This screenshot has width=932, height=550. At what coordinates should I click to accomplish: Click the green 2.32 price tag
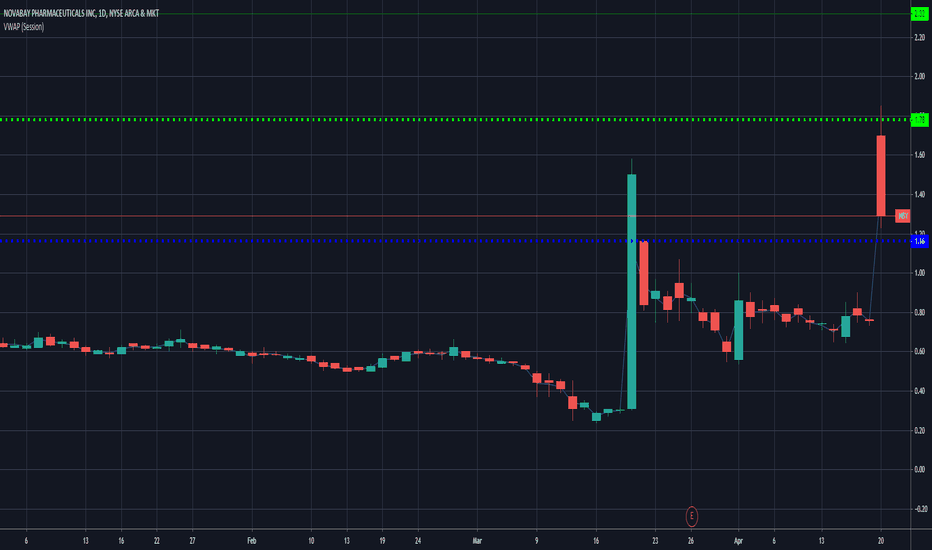919,14
